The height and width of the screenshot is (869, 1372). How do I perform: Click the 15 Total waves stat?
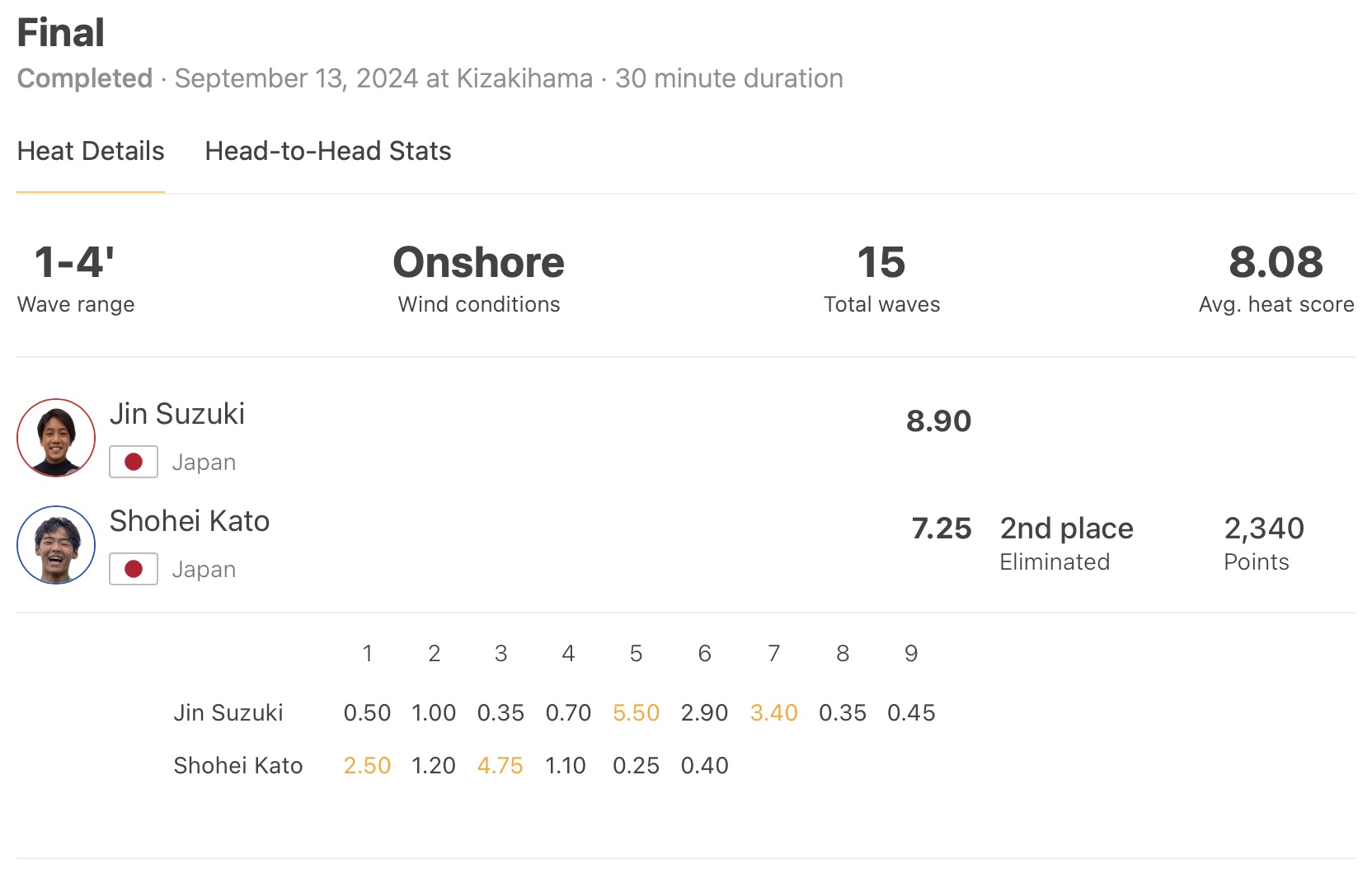[x=881, y=263]
